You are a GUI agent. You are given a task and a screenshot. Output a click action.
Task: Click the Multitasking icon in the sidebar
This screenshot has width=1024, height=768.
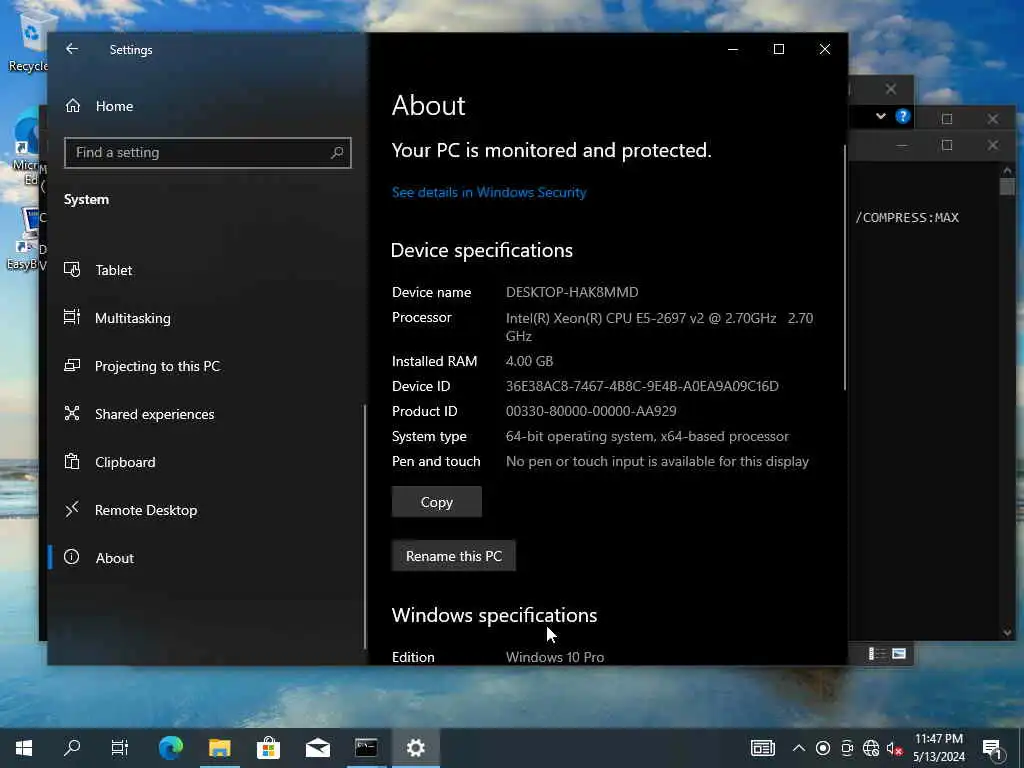72,317
